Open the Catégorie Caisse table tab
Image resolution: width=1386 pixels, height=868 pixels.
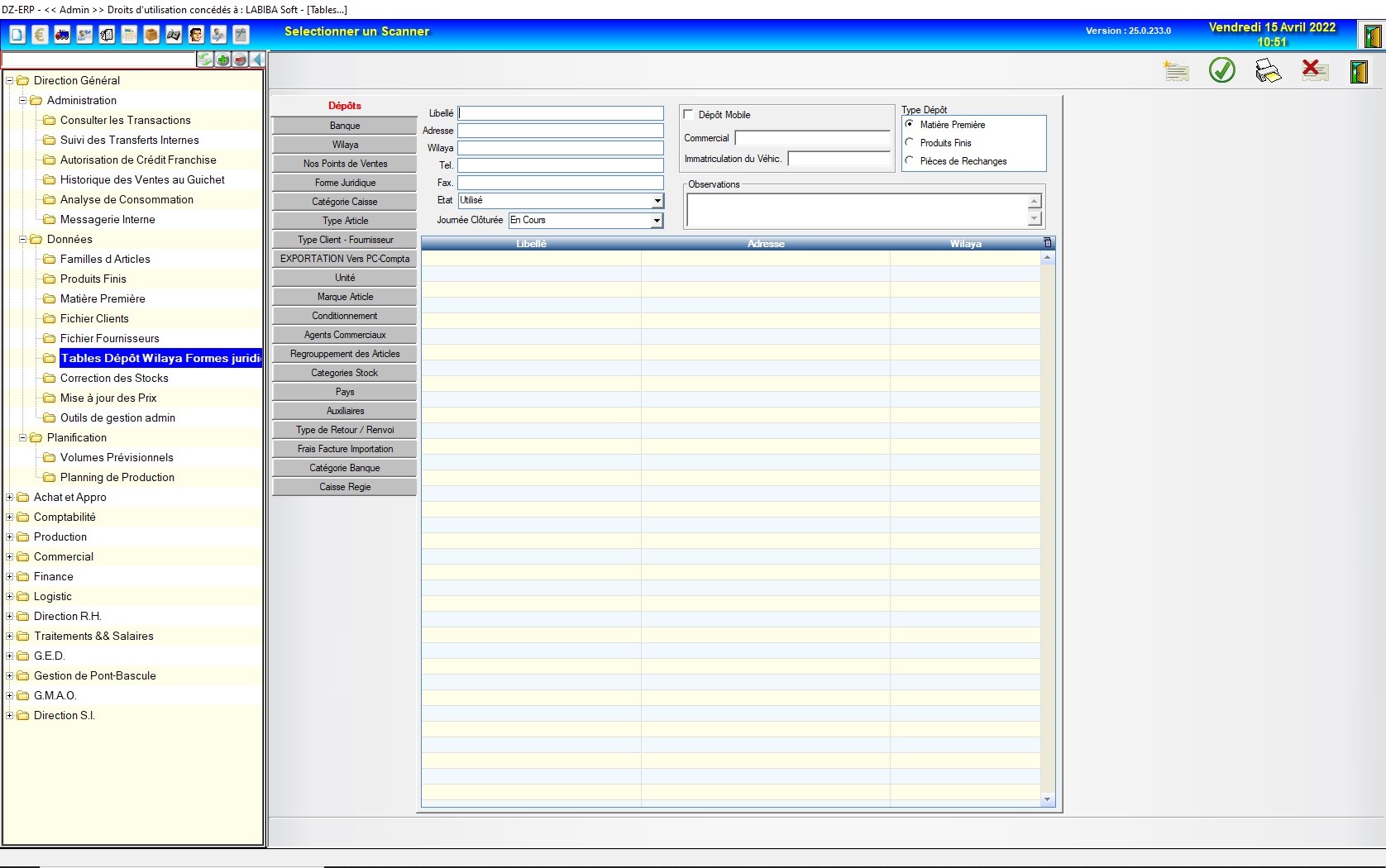tap(345, 202)
